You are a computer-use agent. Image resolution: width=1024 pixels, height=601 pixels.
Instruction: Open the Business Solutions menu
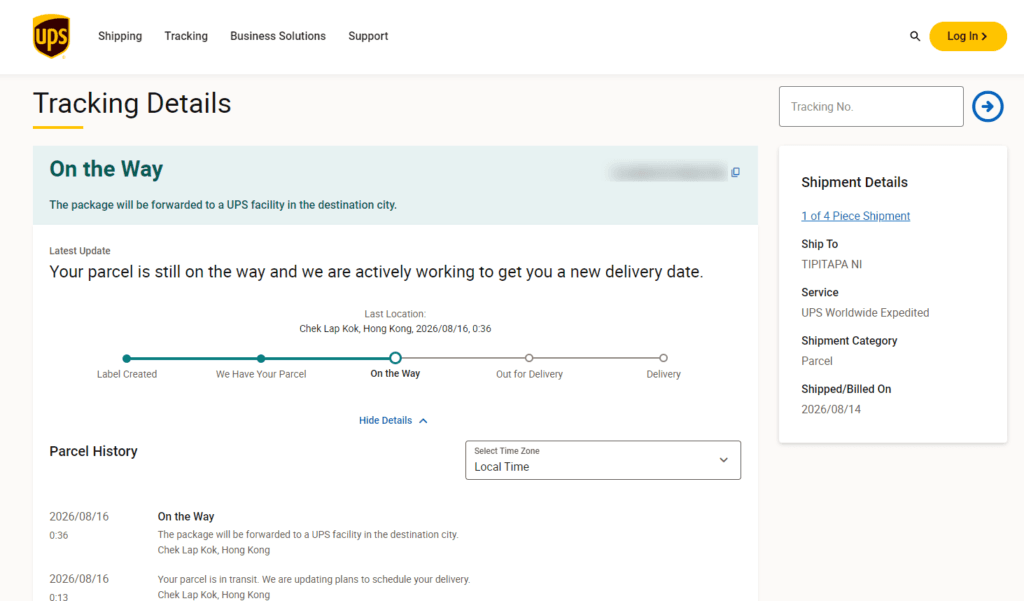pyautogui.click(x=278, y=36)
